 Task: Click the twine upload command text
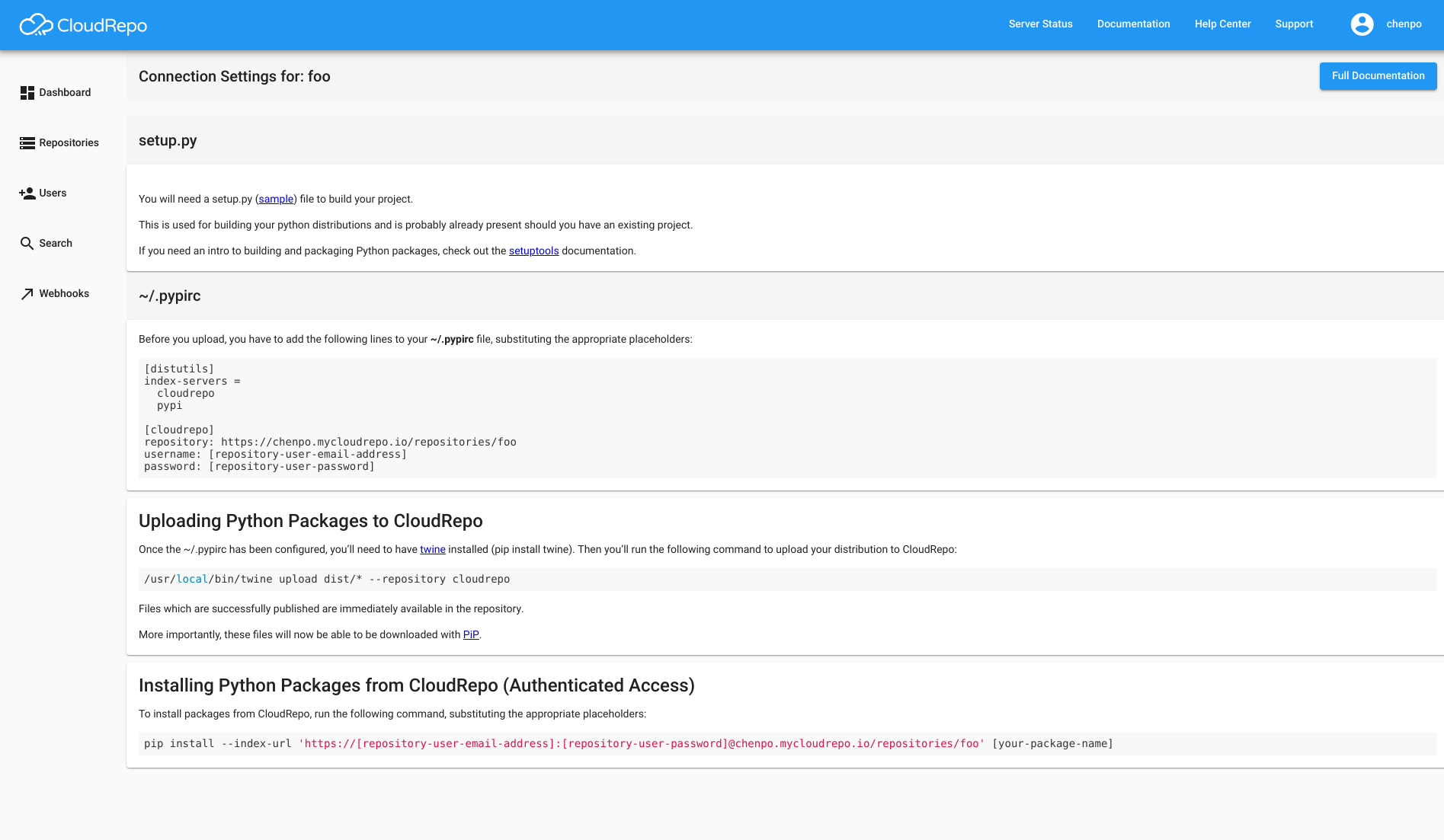pyautogui.click(x=327, y=580)
